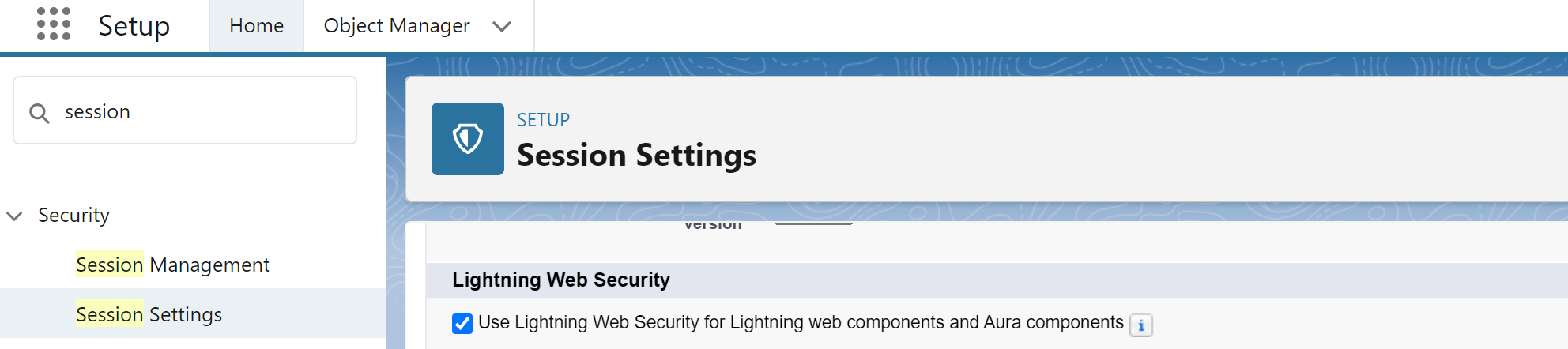The height and width of the screenshot is (349, 1568).
Task: Select the Security tree node label
Action: [73, 216]
